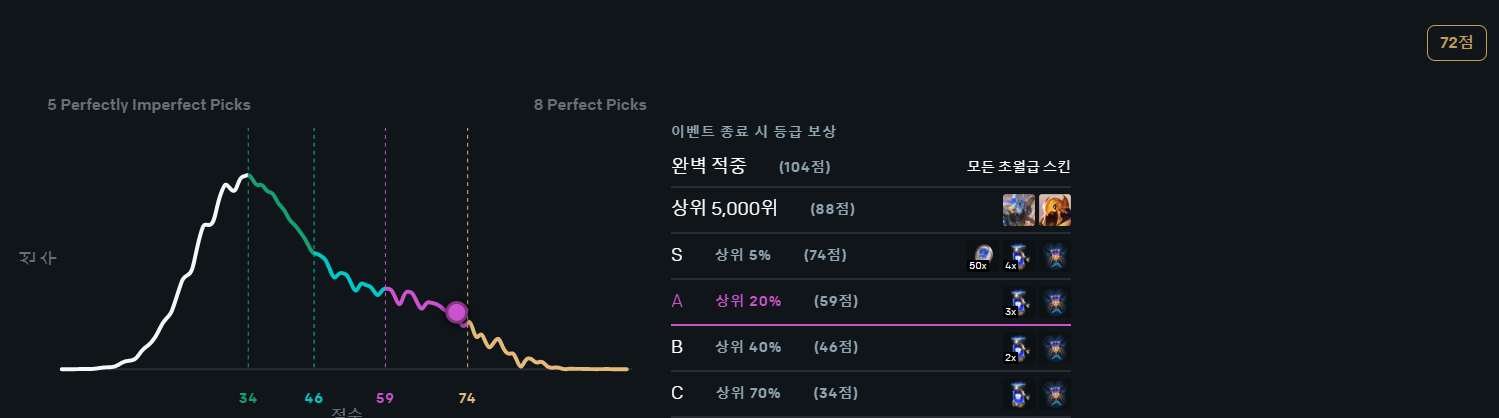Click the 4x capsule reward in S tier
1499x418 pixels.
[x=1019, y=256]
